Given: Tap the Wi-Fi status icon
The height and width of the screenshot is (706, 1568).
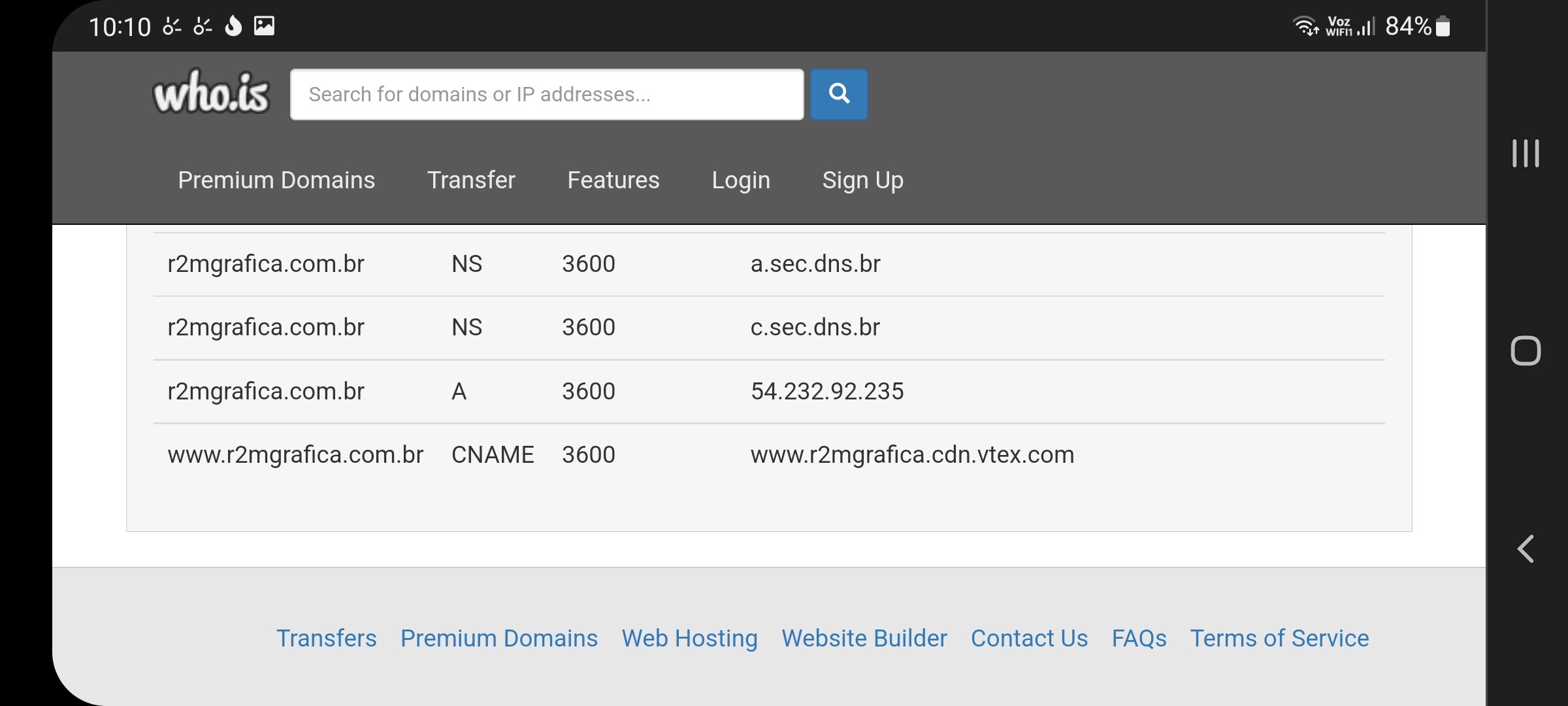Looking at the screenshot, I should (x=1305, y=26).
